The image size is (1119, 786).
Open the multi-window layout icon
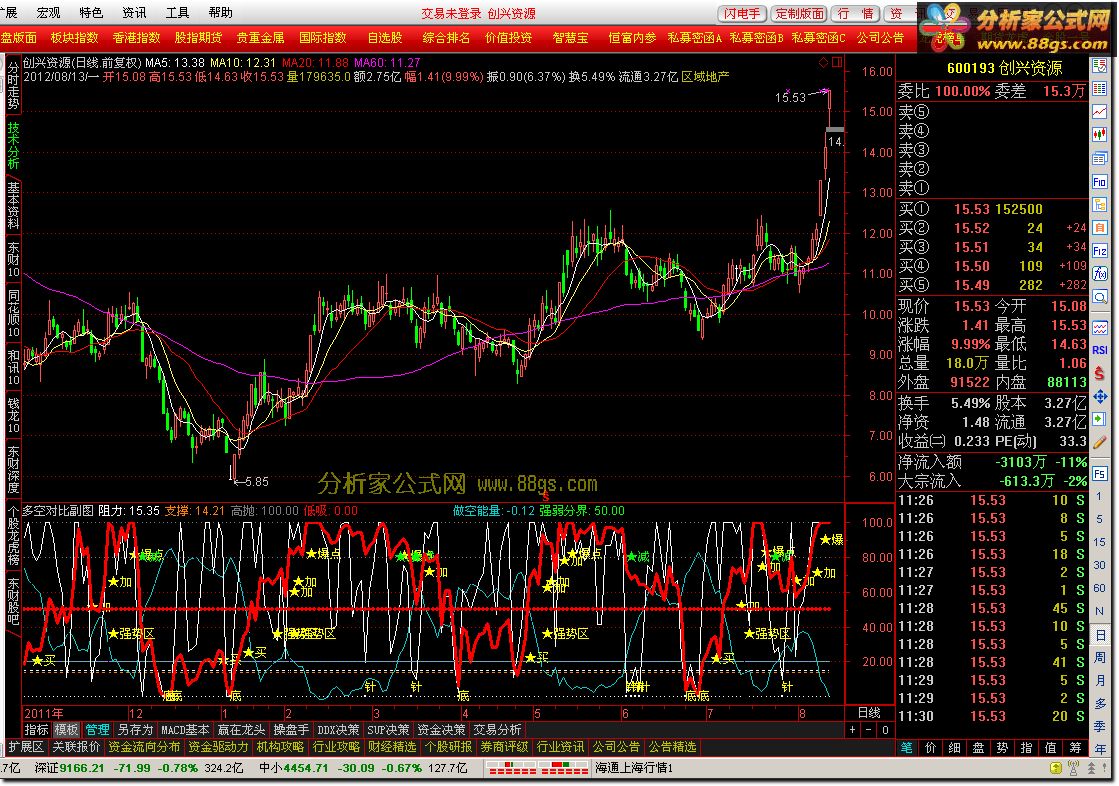[1100, 158]
